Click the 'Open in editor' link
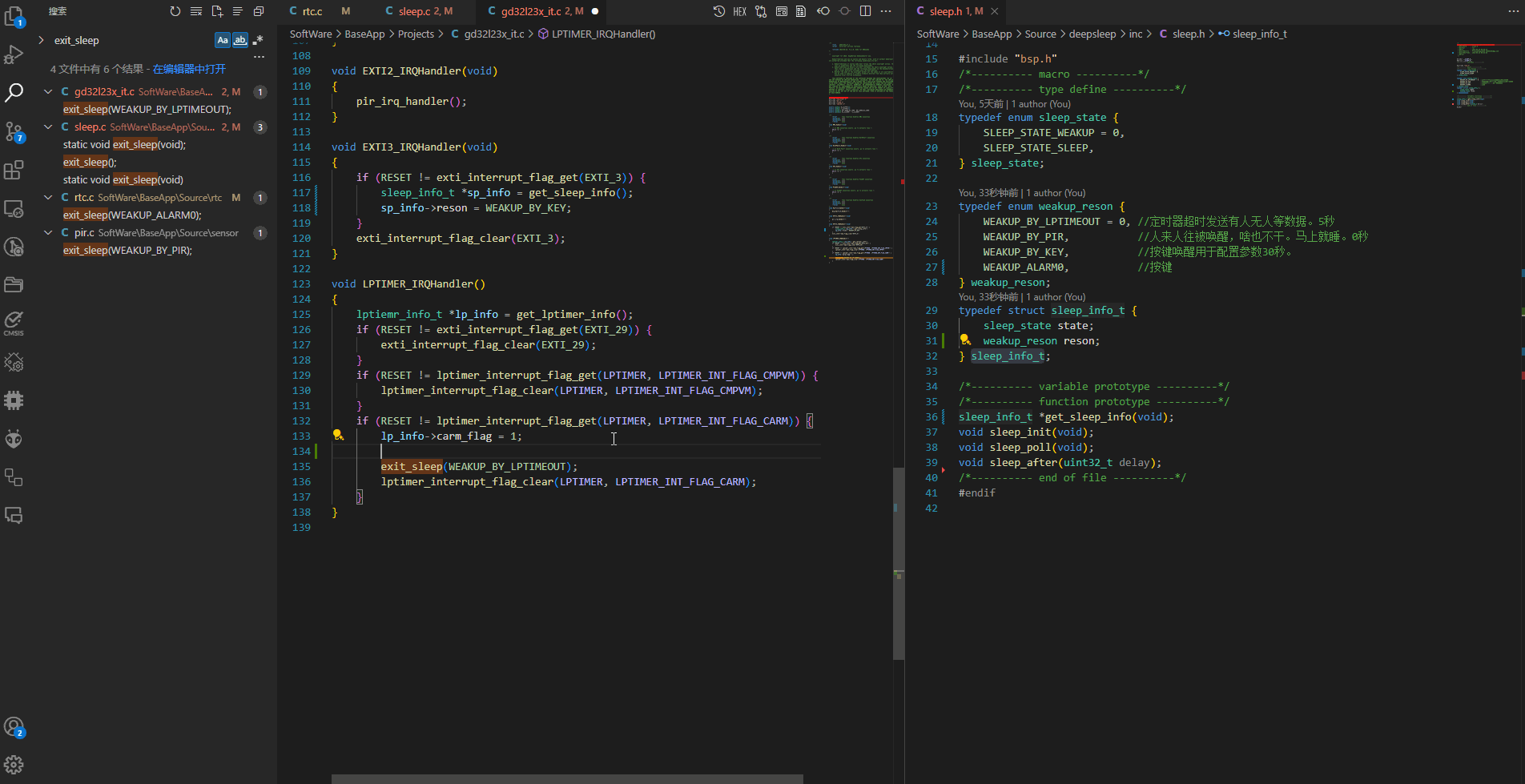The height and width of the screenshot is (784, 1525). (x=189, y=69)
